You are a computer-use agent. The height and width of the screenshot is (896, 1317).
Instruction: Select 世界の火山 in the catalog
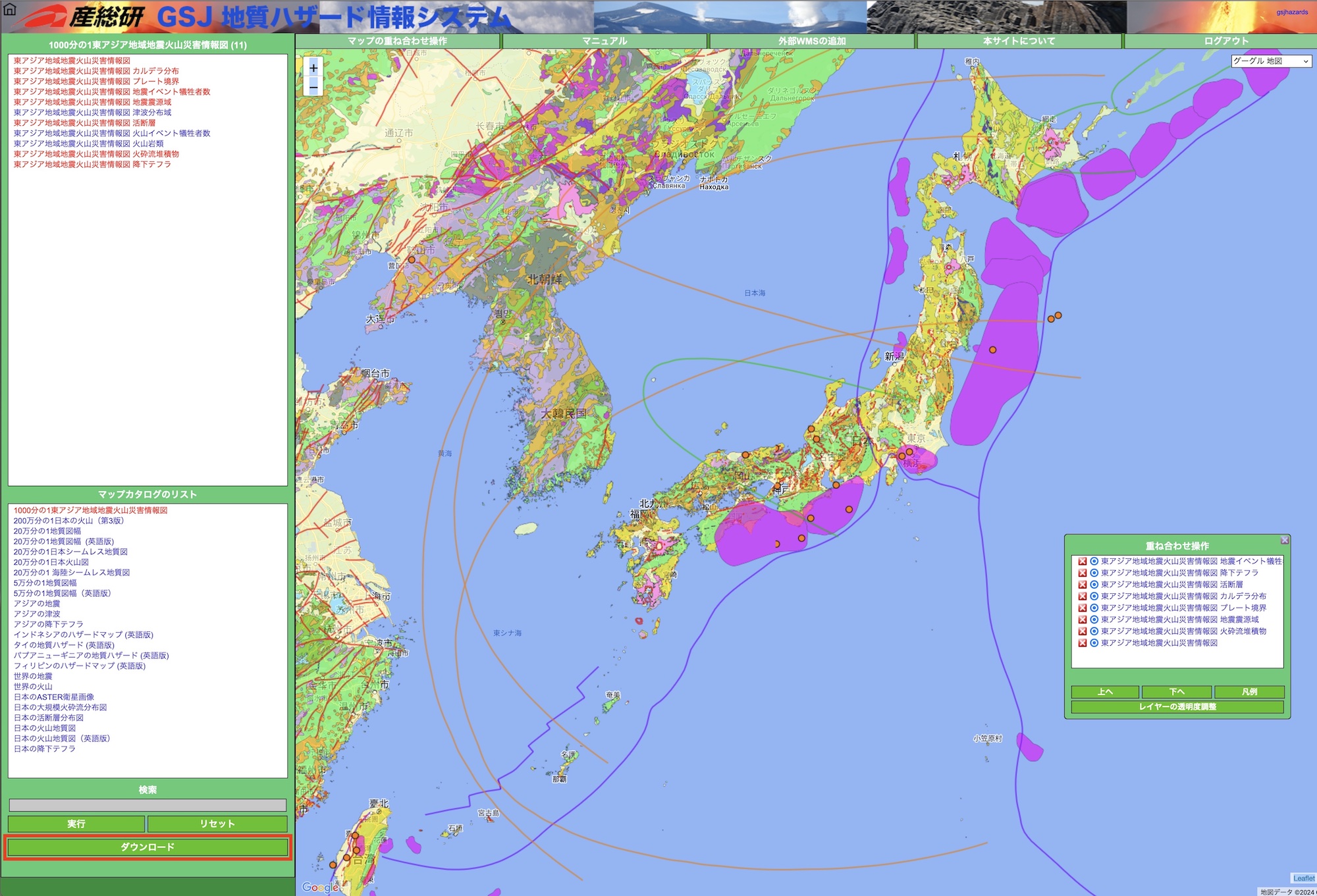[x=33, y=687]
